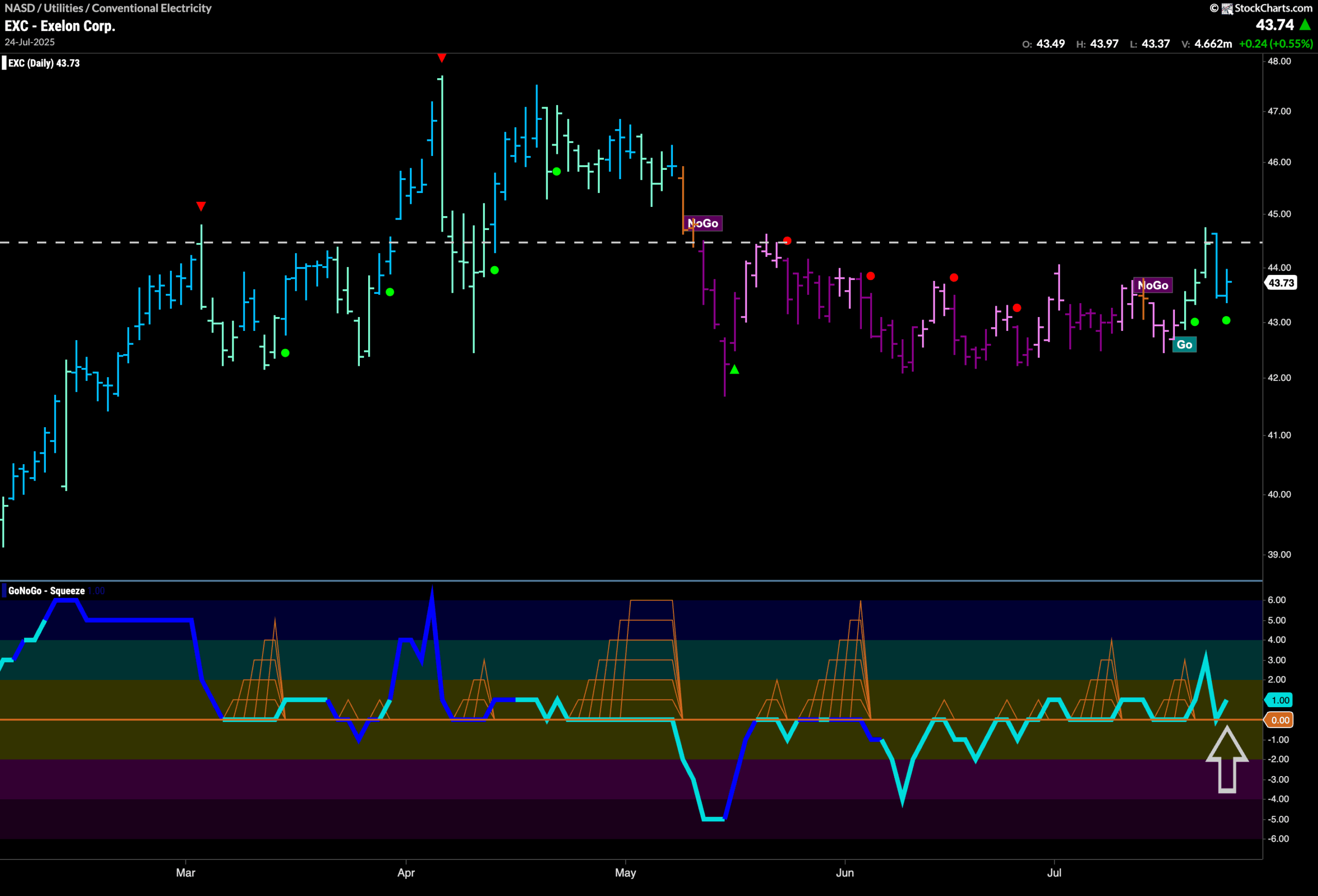Click the white price-chart square beside EXC (Daily)
1318x896 pixels.
point(4,63)
